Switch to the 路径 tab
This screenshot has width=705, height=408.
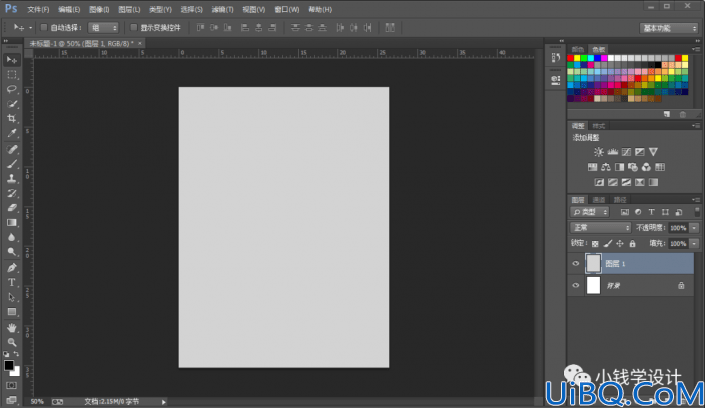click(620, 200)
